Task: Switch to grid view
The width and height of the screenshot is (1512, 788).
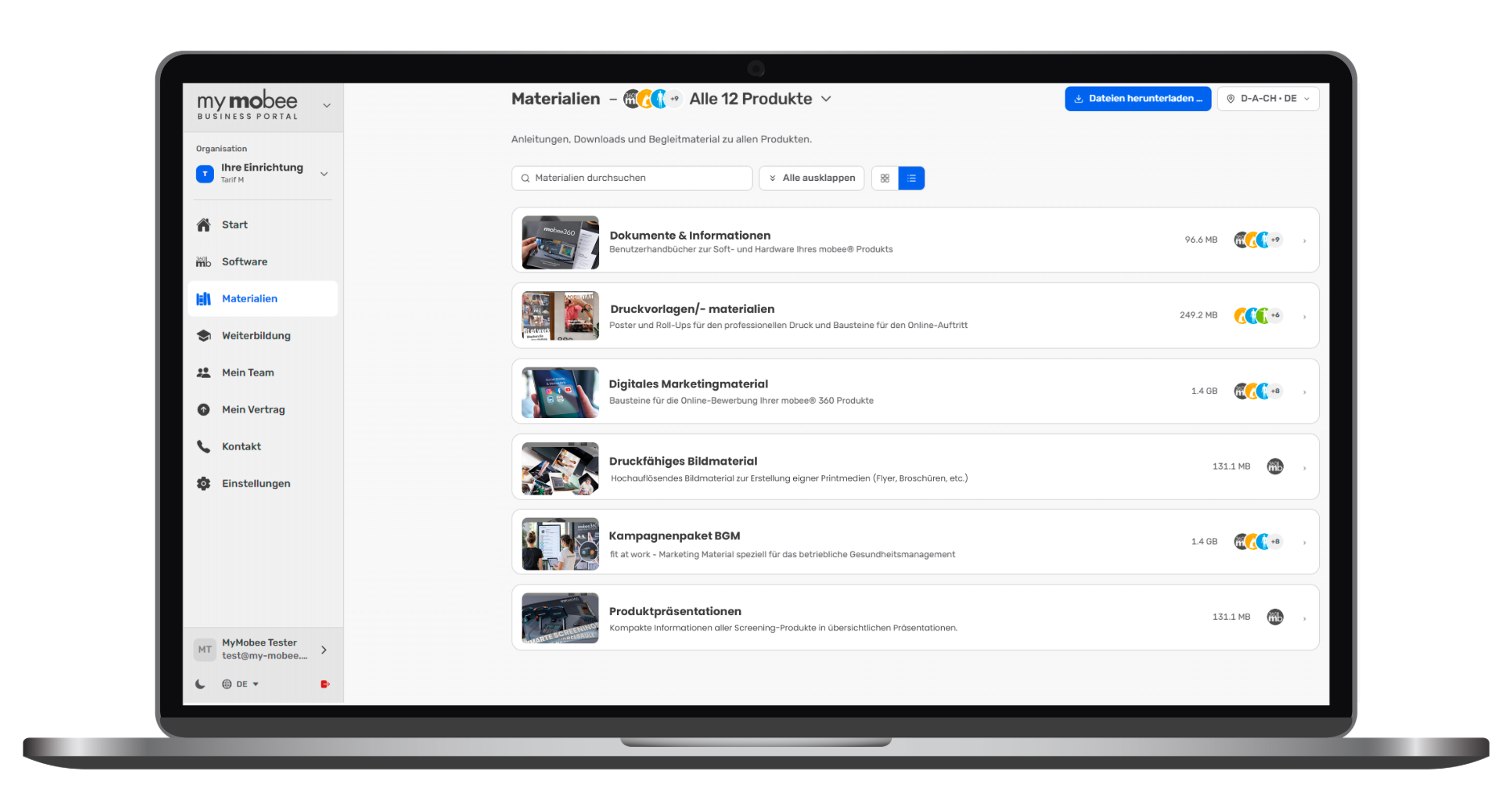Action: pyautogui.click(x=885, y=178)
